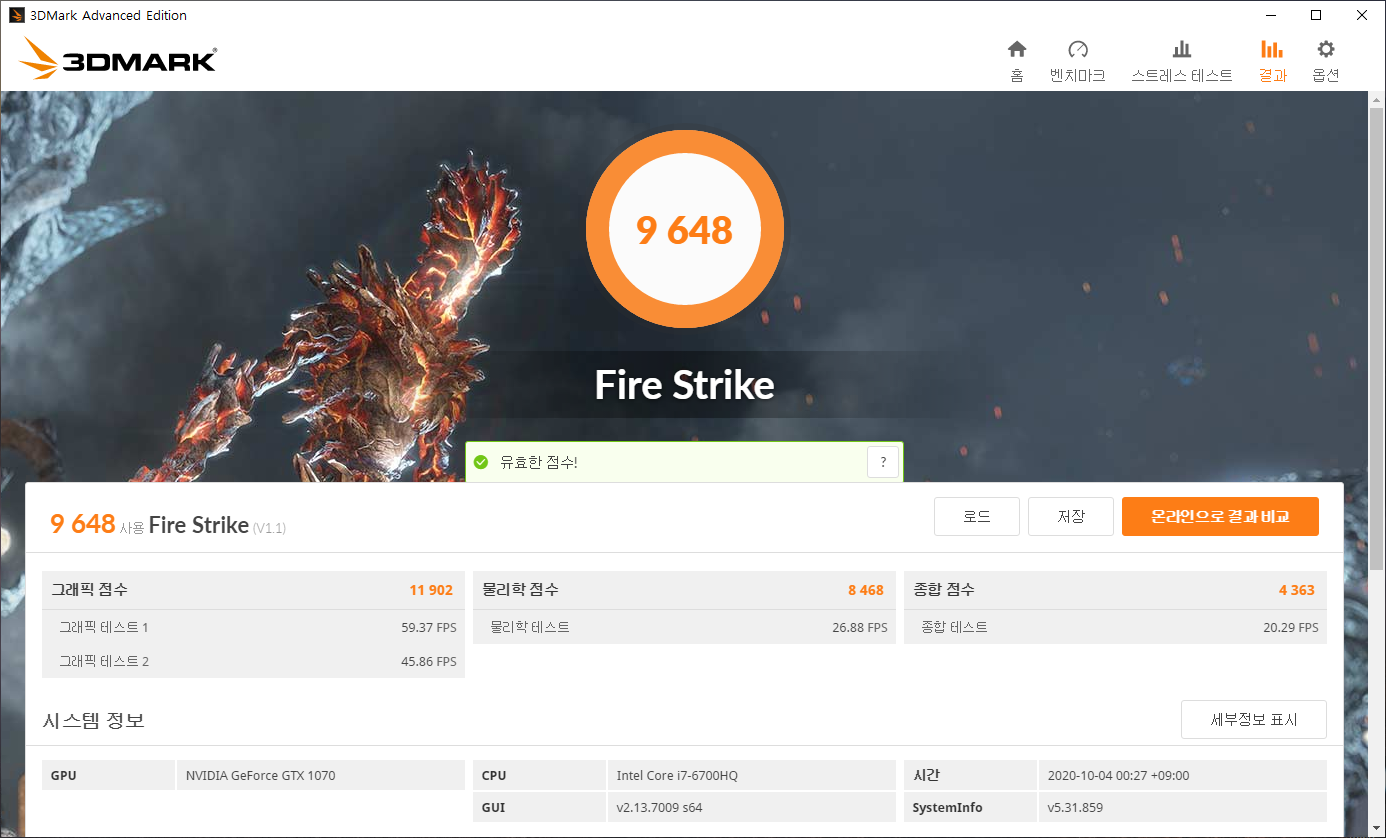The image size is (1386, 838).
Task: Select the 결과 results chart icon
Action: click(1272, 49)
